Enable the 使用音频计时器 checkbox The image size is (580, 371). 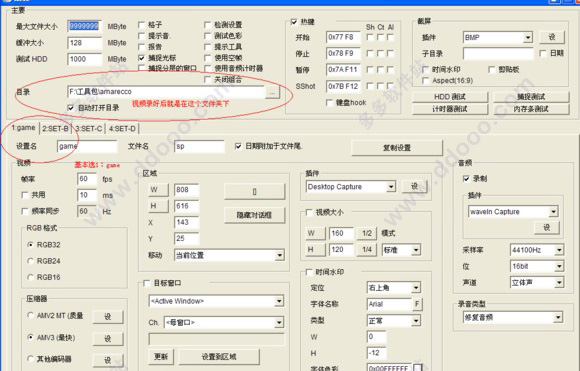[208, 68]
